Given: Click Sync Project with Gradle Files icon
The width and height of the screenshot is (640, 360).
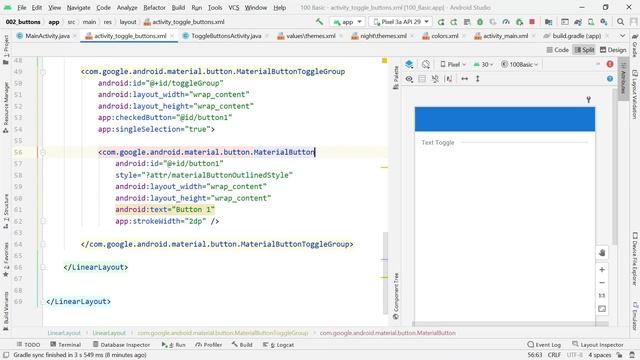Looking at the screenshot, I should (x=578, y=22).
